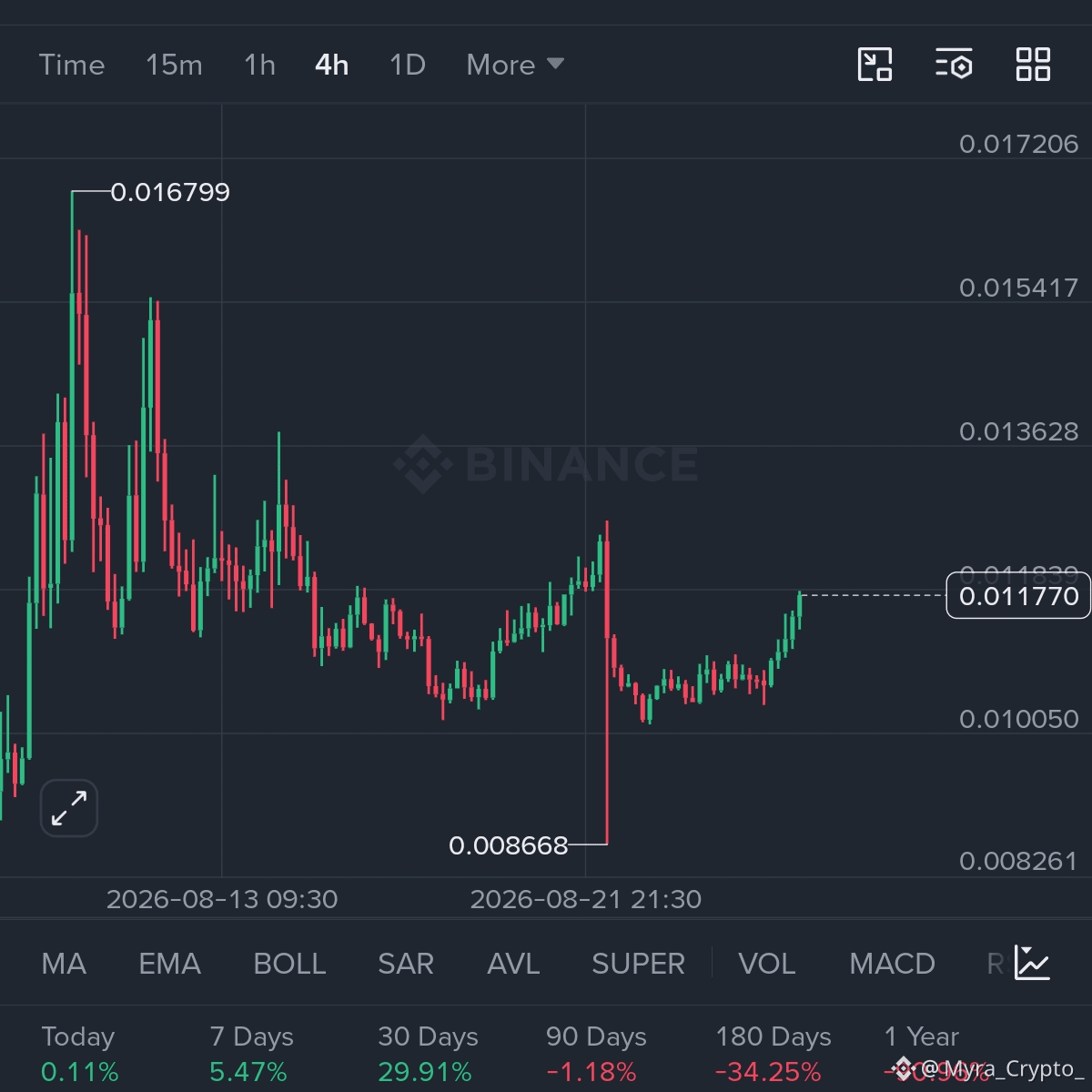Click the 2026-08-21 21:30 date label
The width and height of the screenshot is (1092, 1092).
(586, 899)
